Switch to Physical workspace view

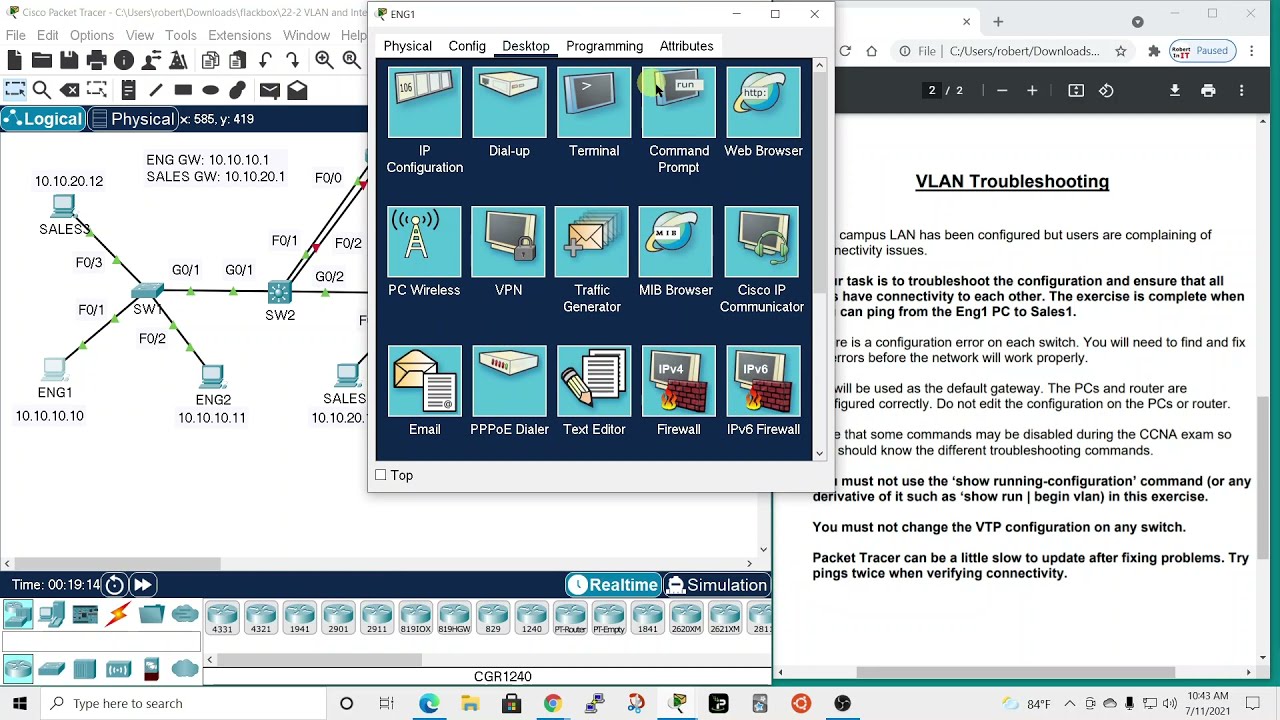point(132,119)
